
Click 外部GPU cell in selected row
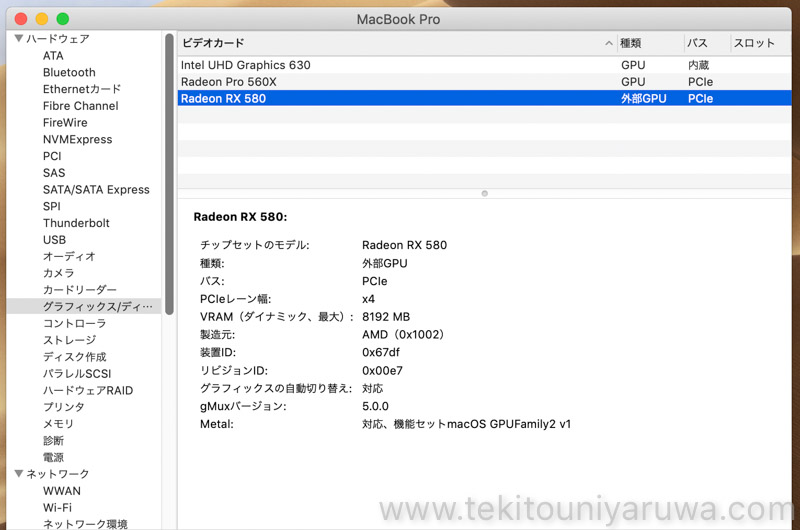643,98
